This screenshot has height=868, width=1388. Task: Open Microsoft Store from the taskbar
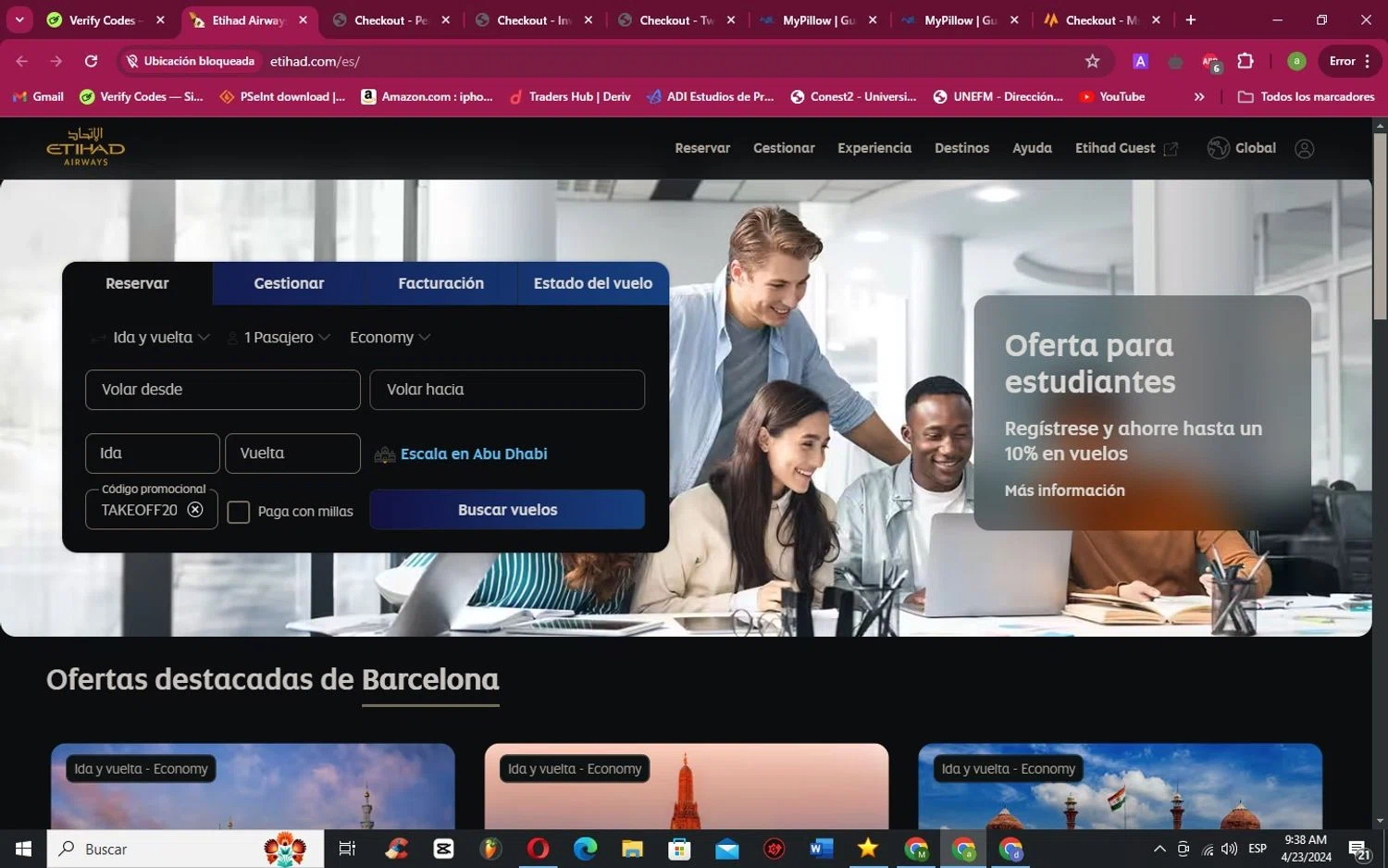679,849
